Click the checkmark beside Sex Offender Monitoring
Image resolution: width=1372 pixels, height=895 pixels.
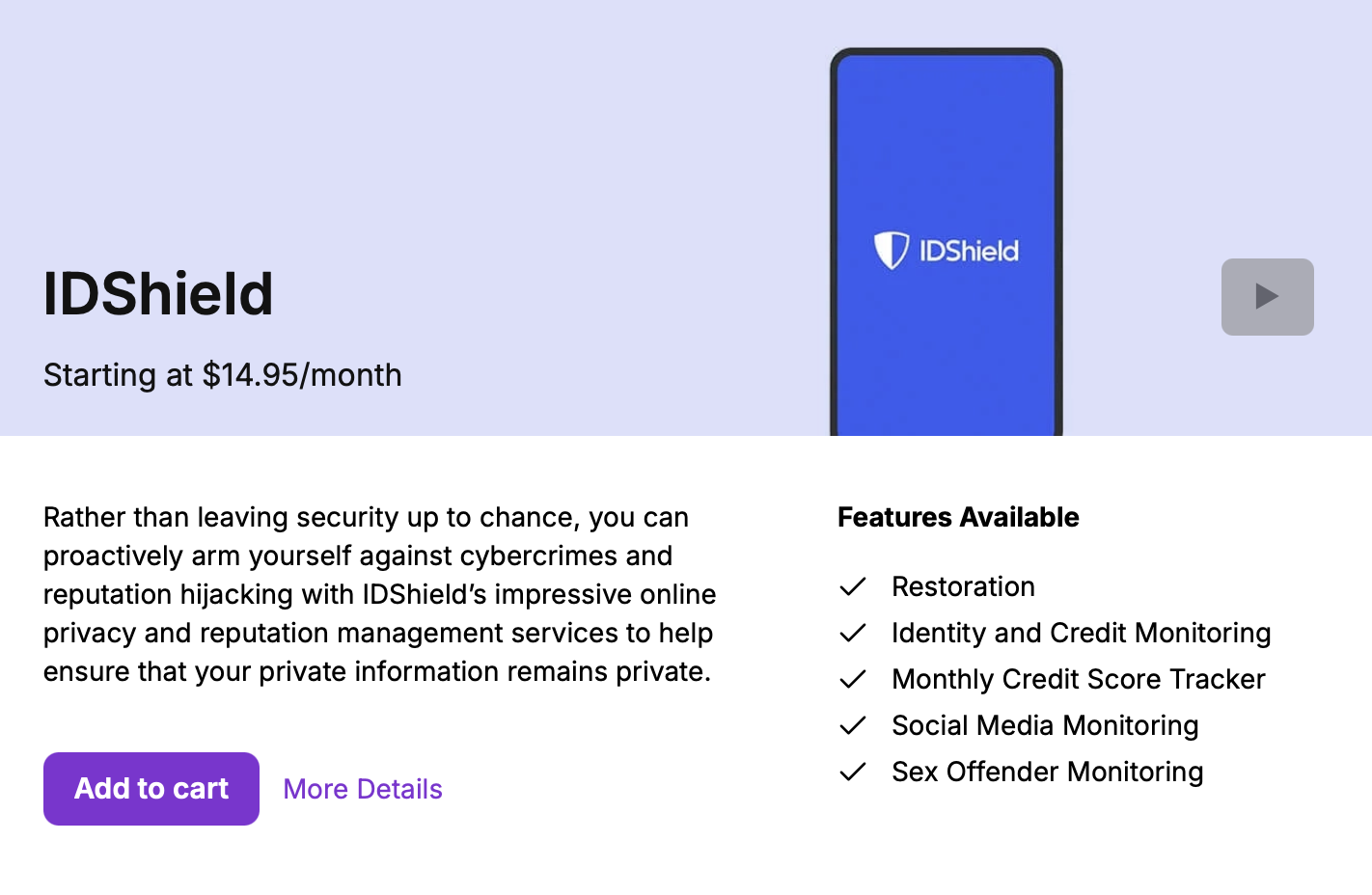[853, 772]
